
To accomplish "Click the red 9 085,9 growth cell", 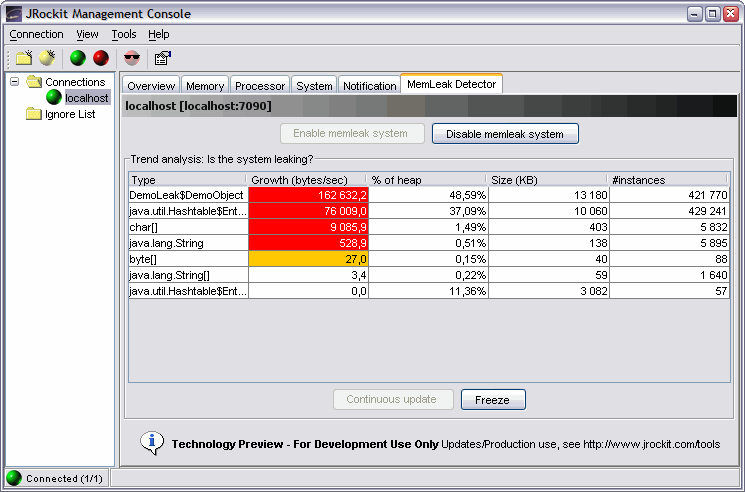I will 308,227.
